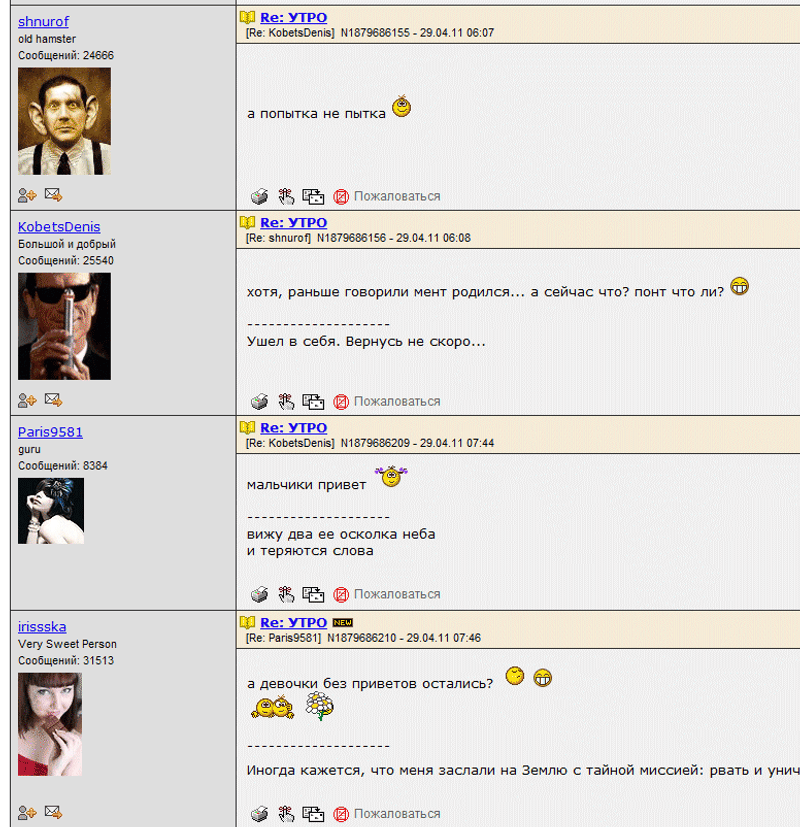
Task: Add shnurof to contacts icon
Action: [x=27, y=195]
